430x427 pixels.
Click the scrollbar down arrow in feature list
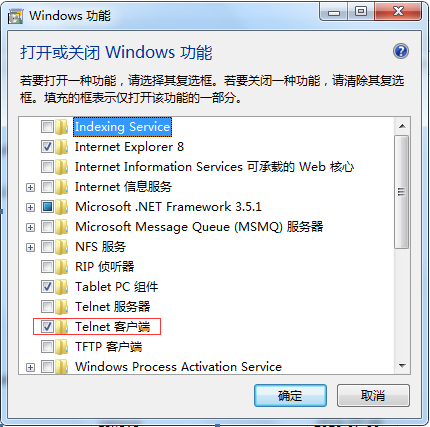pyautogui.click(x=402, y=366)
